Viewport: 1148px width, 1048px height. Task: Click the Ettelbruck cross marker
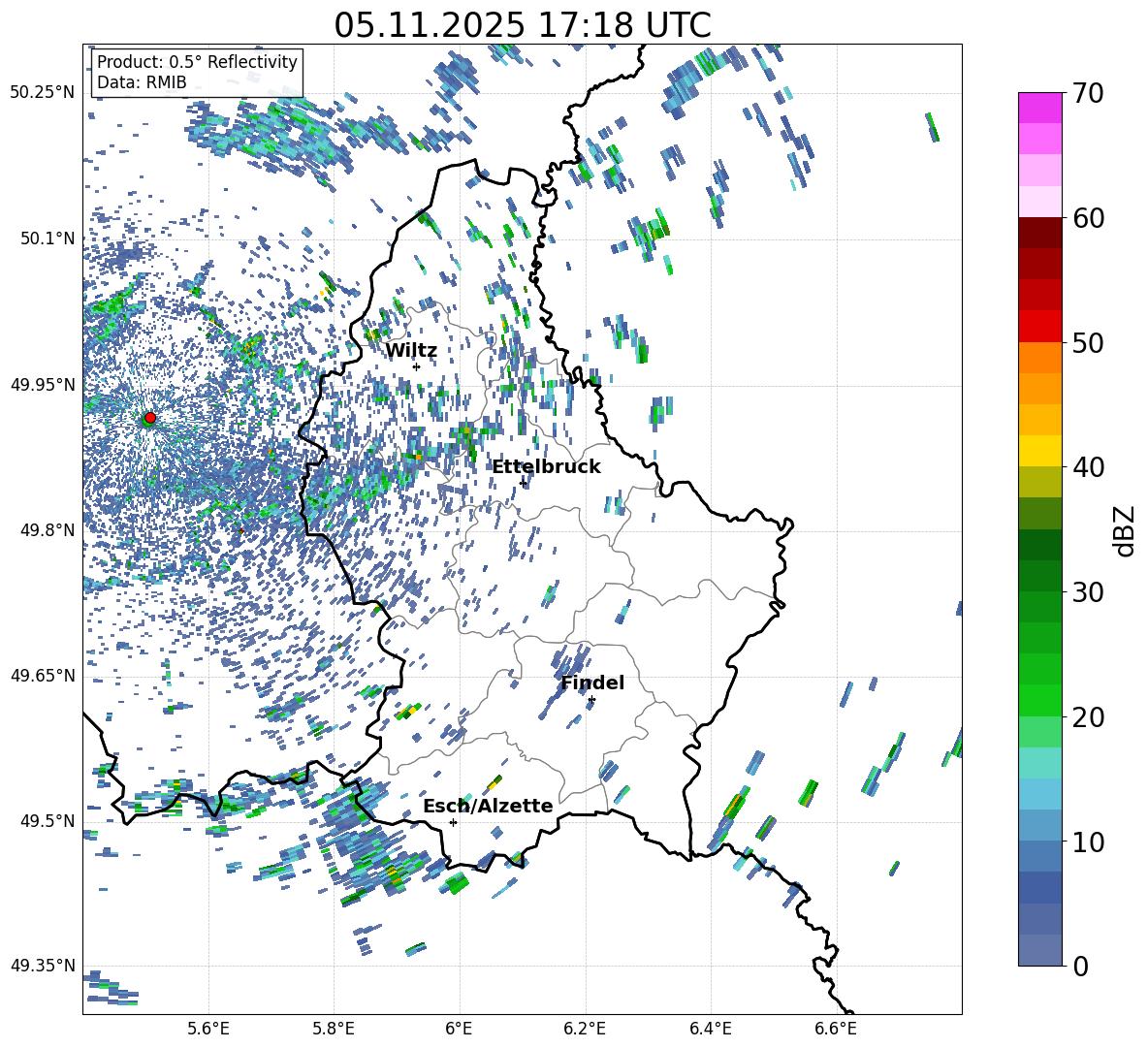(x=523, y=482)
